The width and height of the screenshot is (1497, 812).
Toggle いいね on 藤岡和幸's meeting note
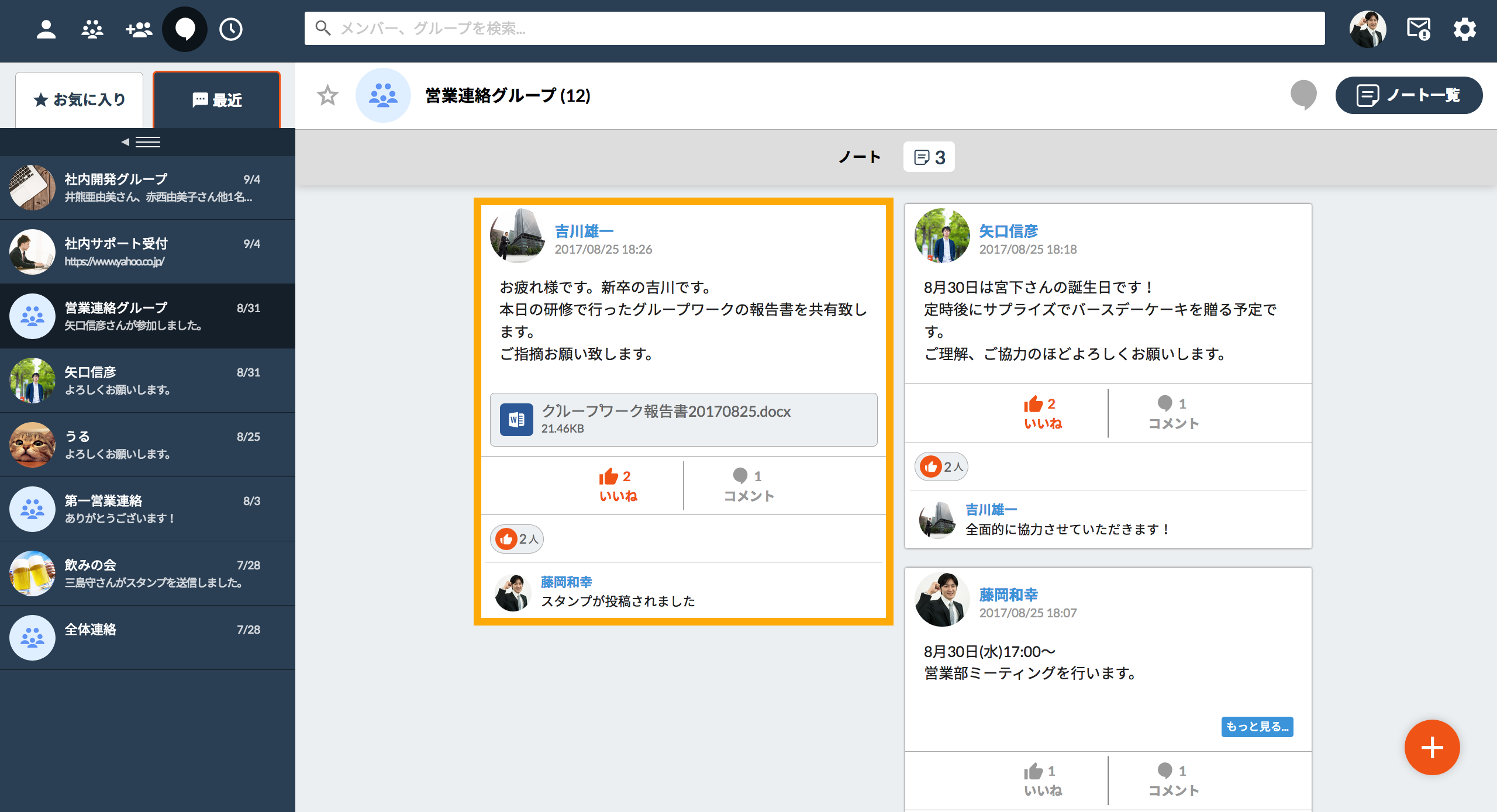point(1043,780)
